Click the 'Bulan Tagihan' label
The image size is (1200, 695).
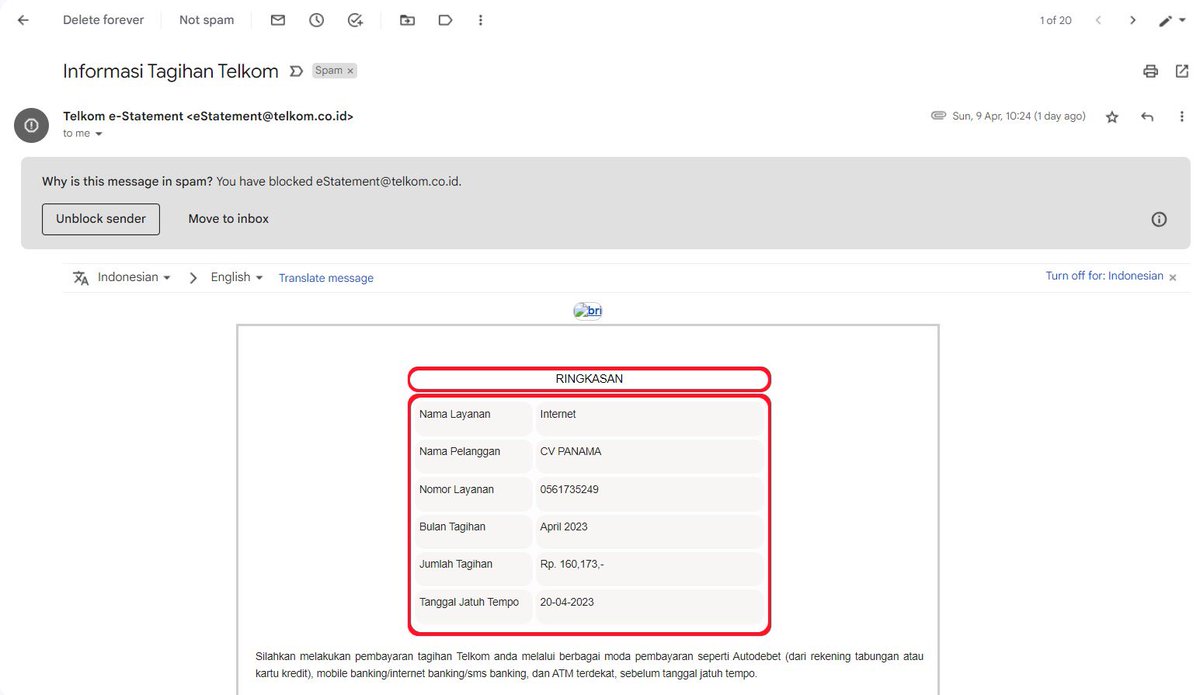coord(452,526)
